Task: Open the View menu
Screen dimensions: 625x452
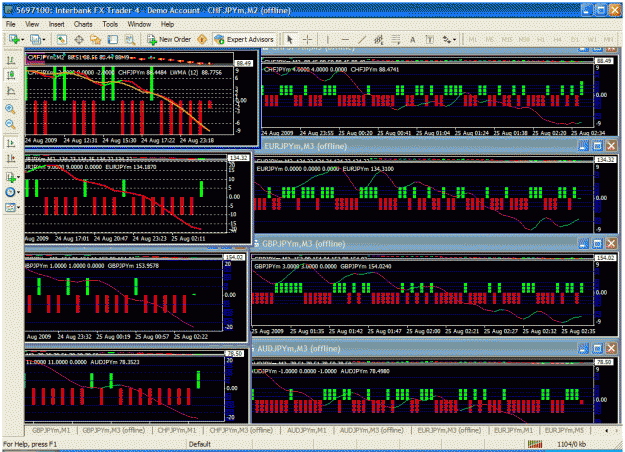Action: pyautogui.click(x=32, y=24)
